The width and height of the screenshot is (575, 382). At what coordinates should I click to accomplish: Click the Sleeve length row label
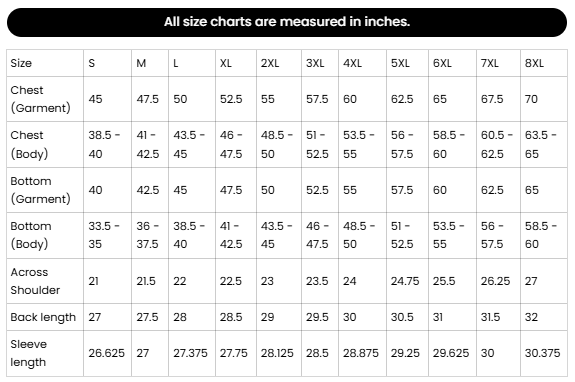[x=45, y=353]
